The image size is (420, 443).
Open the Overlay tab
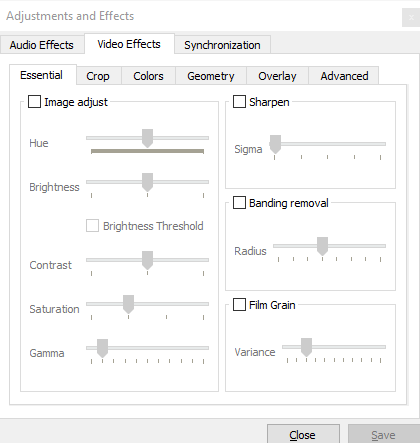pyautogui.click(x=277, y=76)
